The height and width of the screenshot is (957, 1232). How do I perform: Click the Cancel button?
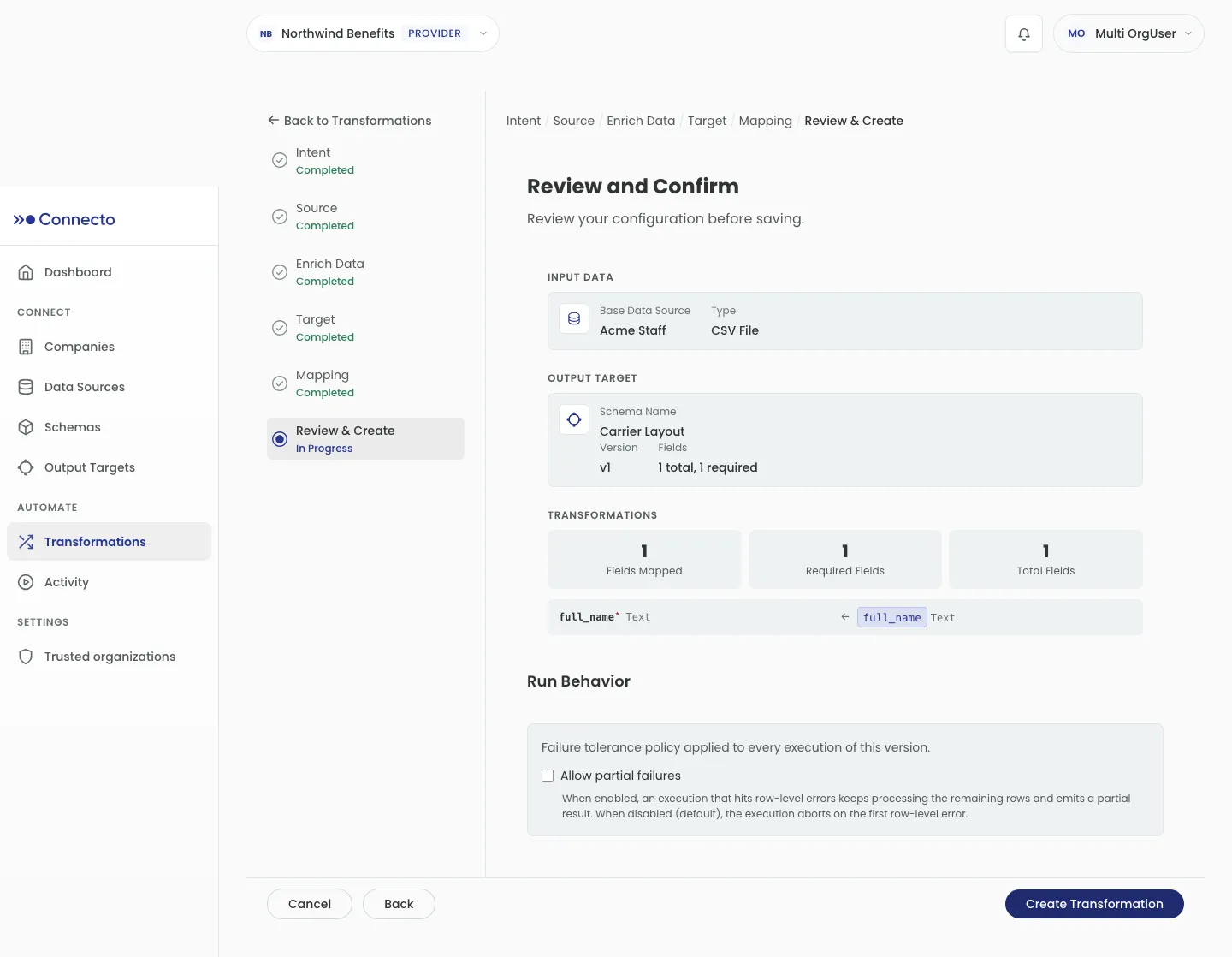[x=310, y=904]
